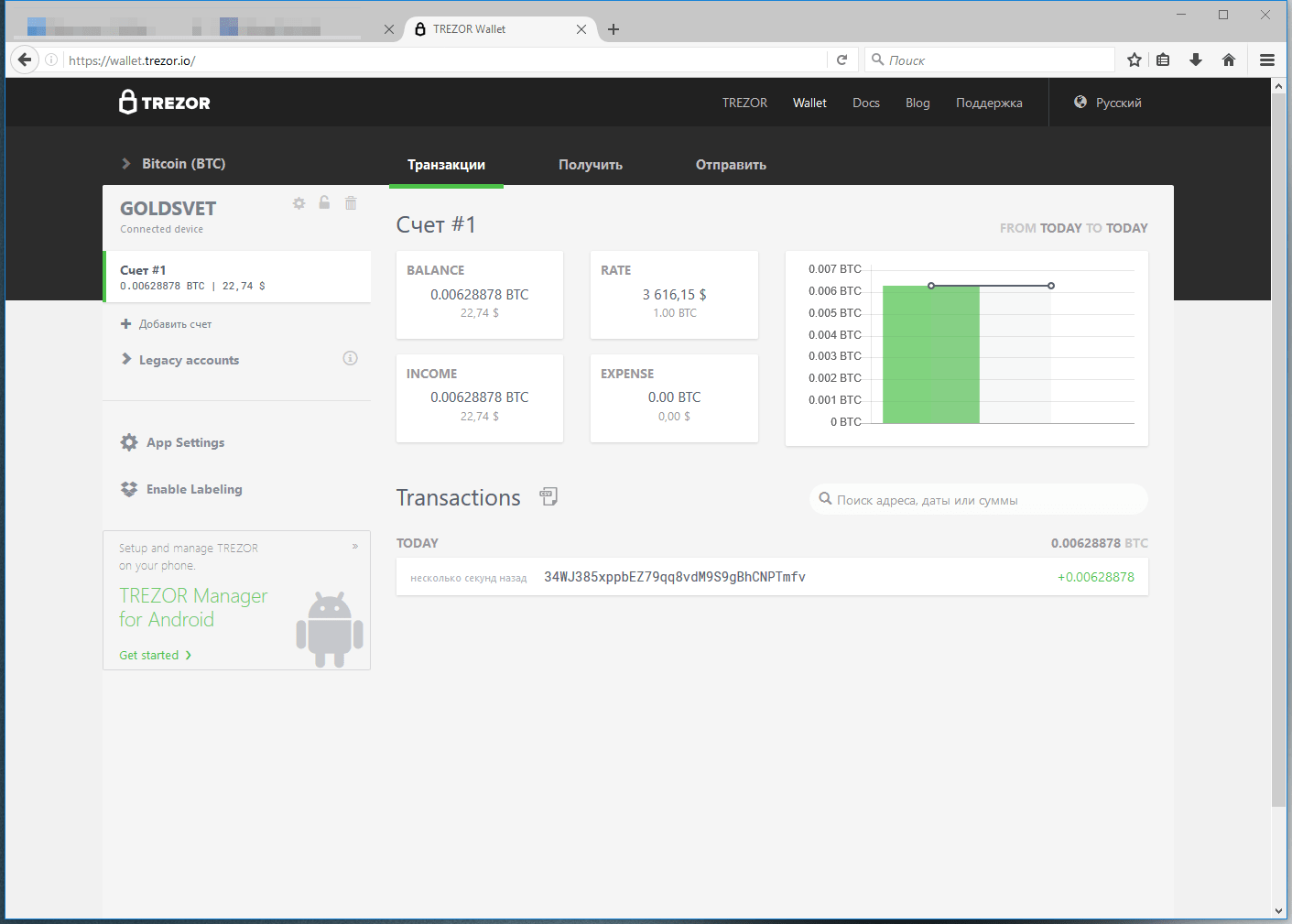Click the URL address bar
Viewport: 1292px width, 924px height.
(444, 60)
